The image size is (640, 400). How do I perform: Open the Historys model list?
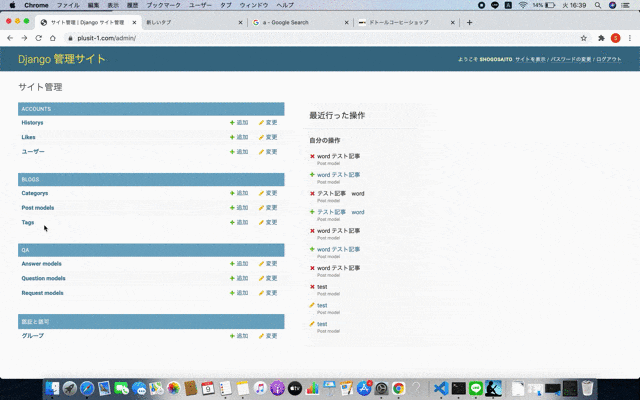click(x=32, y=122)
